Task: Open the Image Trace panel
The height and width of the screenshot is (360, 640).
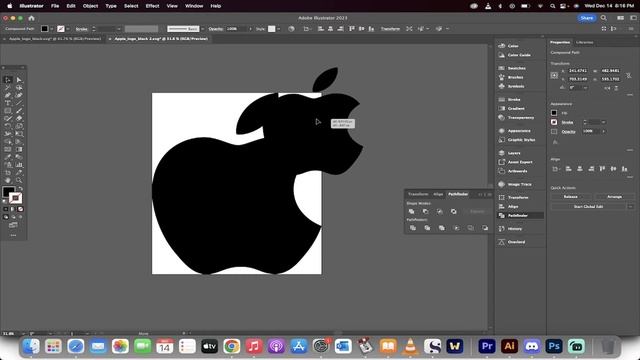Action: click(515, 184)
